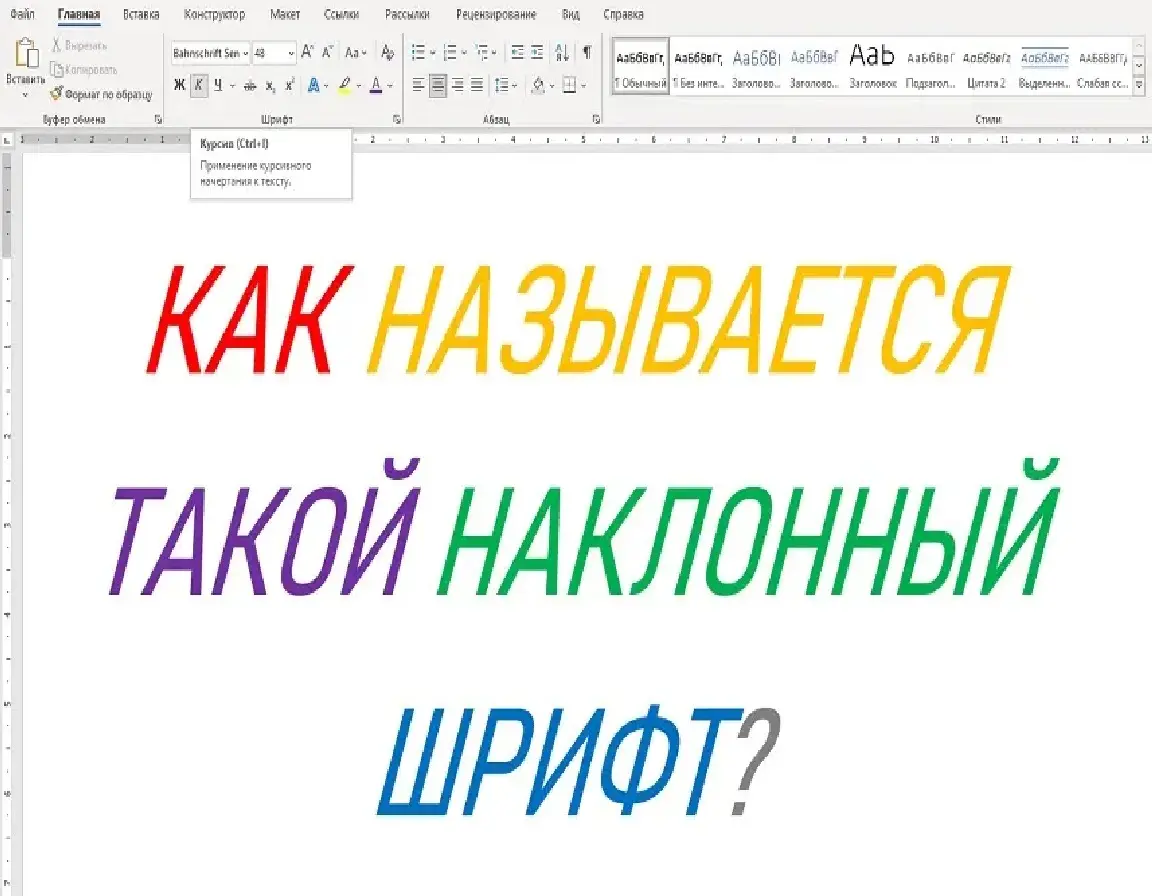Image resolution: width=1152 pixels, height=896 pixels.
Task: Click the text highlight color icon
Action: click(x=343, y=85)
